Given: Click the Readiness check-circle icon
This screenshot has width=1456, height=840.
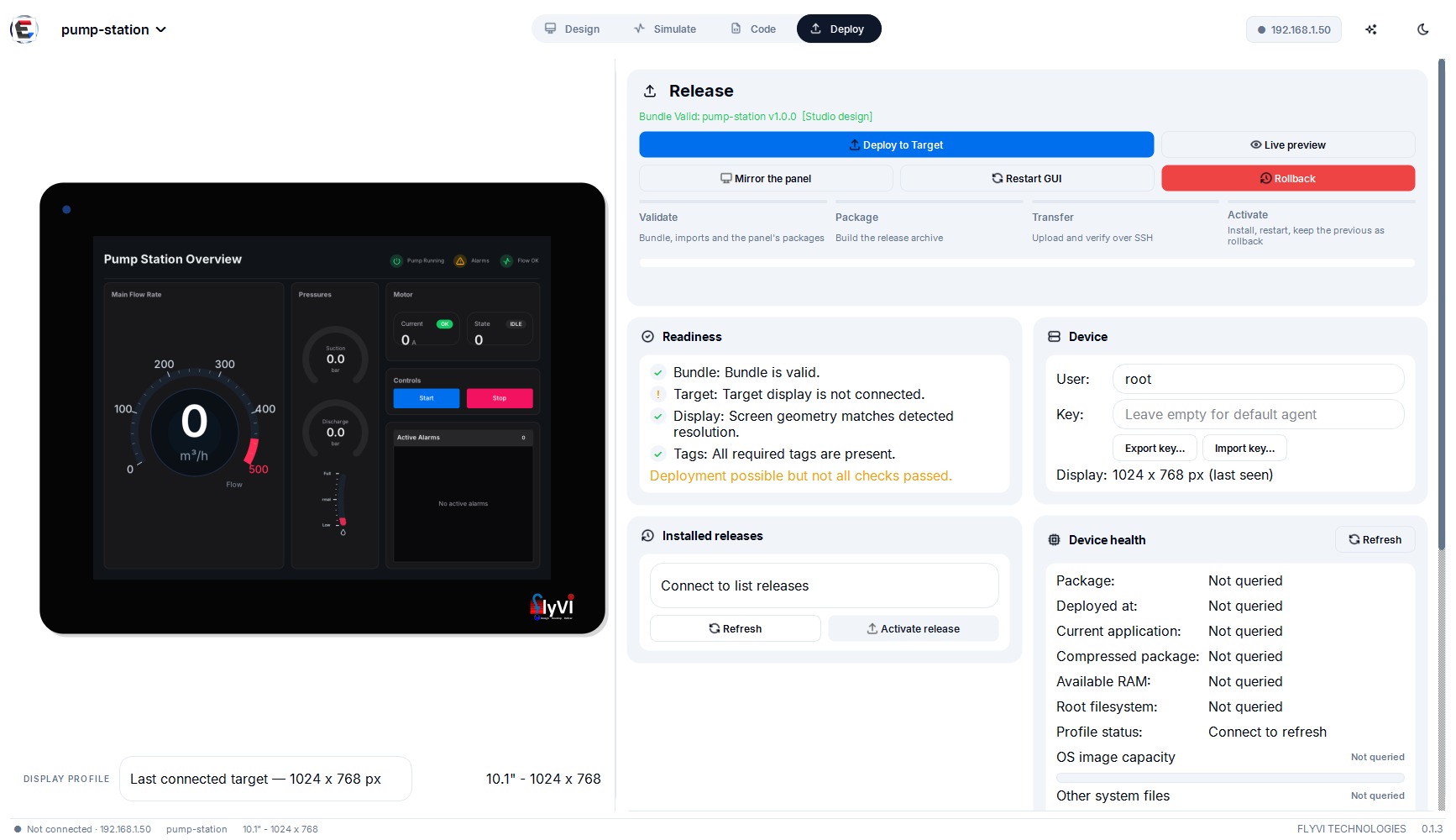Looking at the screenshot, I should [647, 337].
